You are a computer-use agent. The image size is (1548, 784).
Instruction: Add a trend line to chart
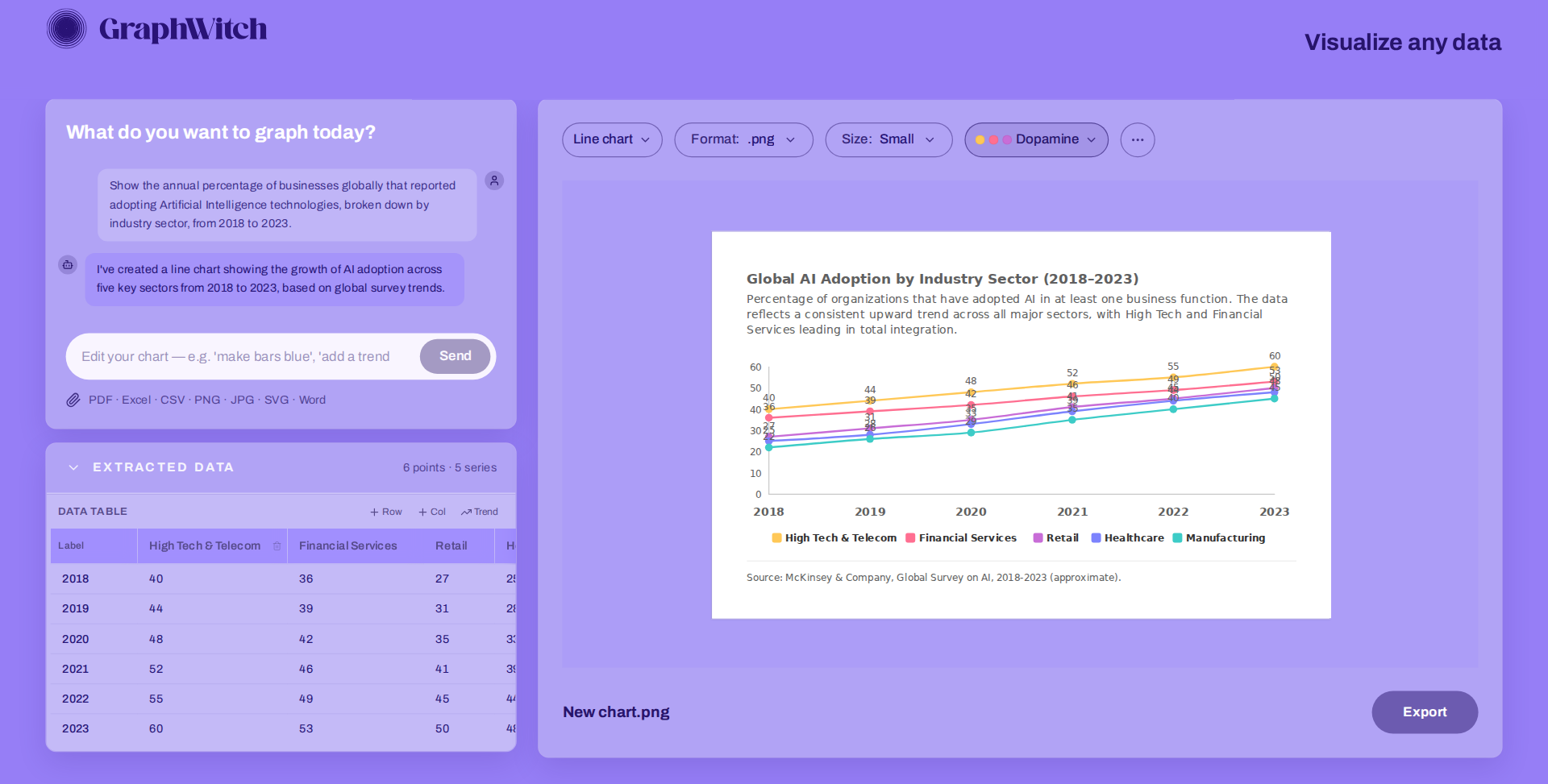(480, 512)
